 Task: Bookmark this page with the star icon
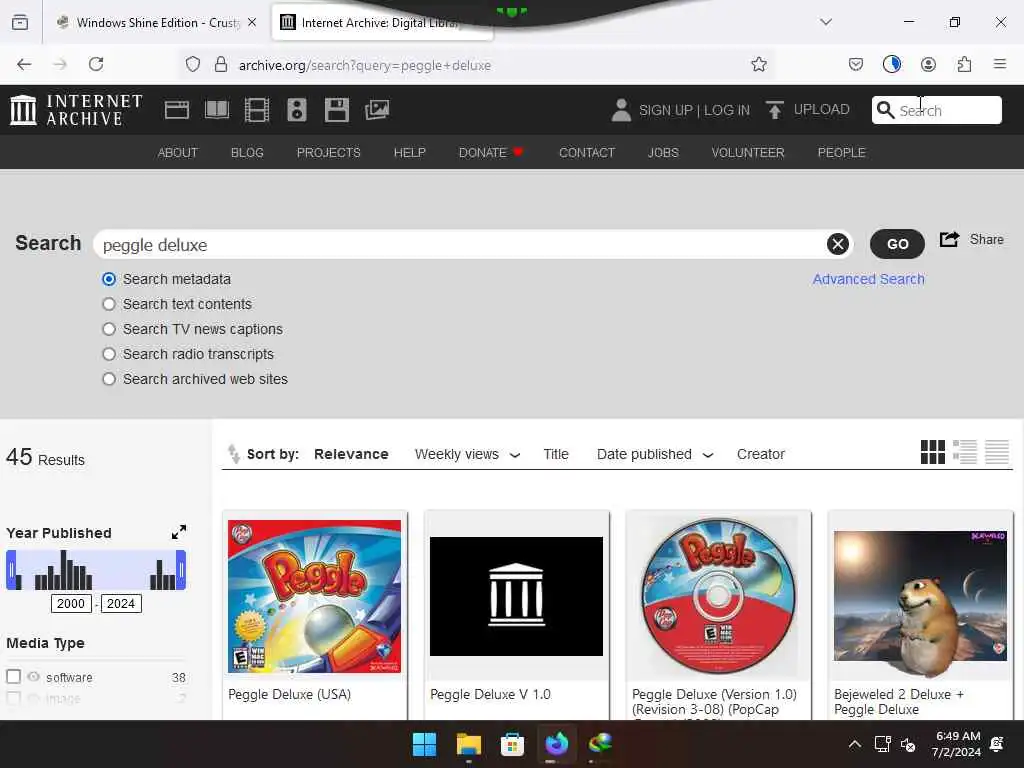pos(758,64)
